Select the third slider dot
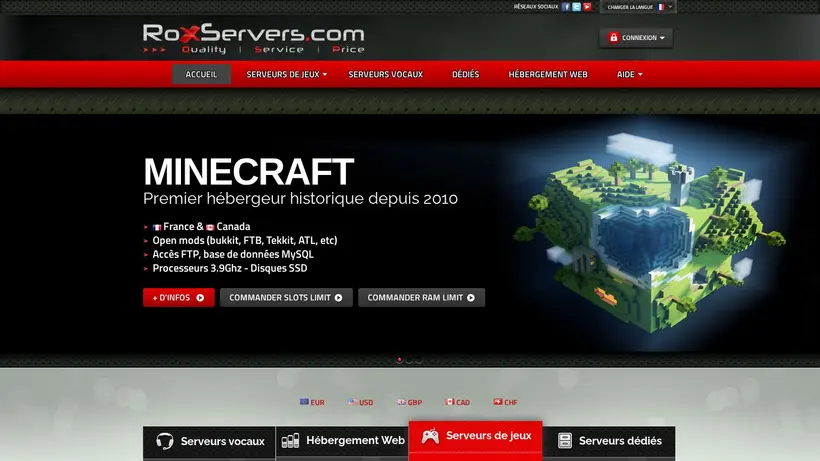Image resolution: width=820 pixels, height=461 pixels. (x=419, y=360)
